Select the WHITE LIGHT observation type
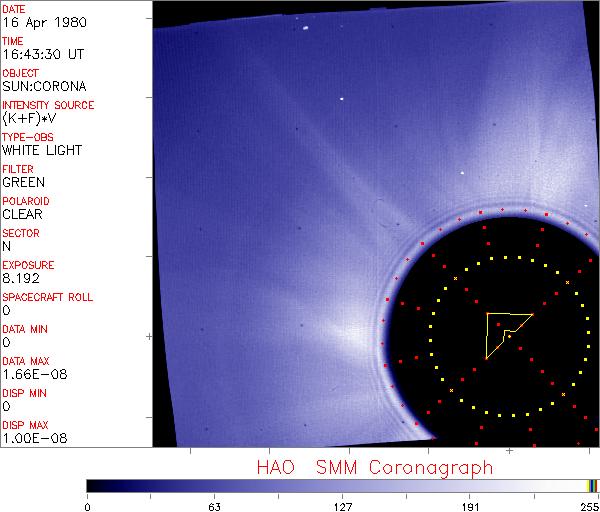Image resolution: width=600 pixels, height=512 pixels. [41, 150]
